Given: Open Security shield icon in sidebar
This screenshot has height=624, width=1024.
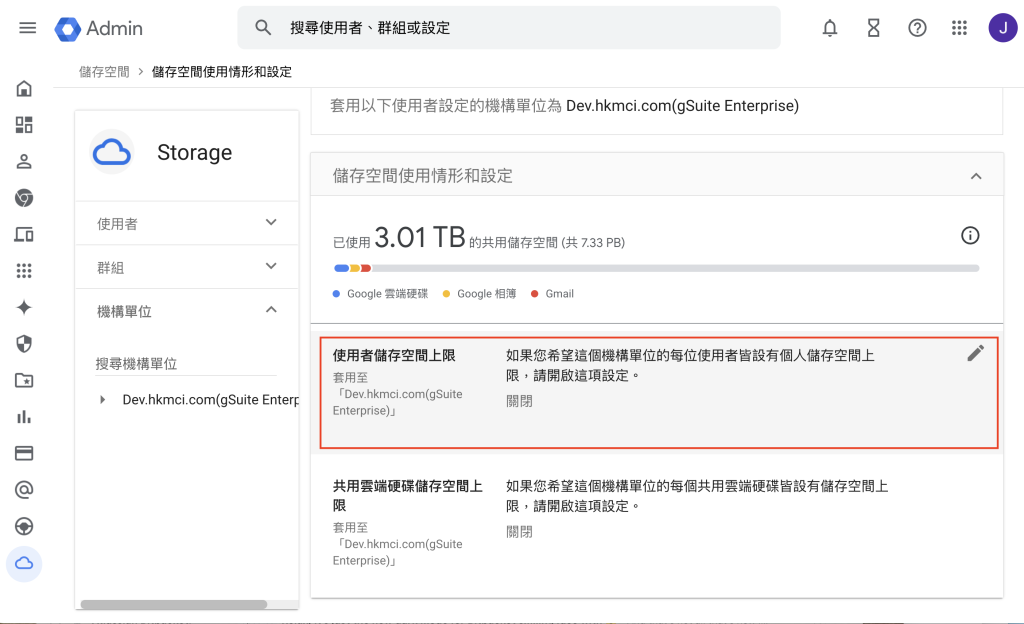Looking at the screenshot, I should coord(24,344).
